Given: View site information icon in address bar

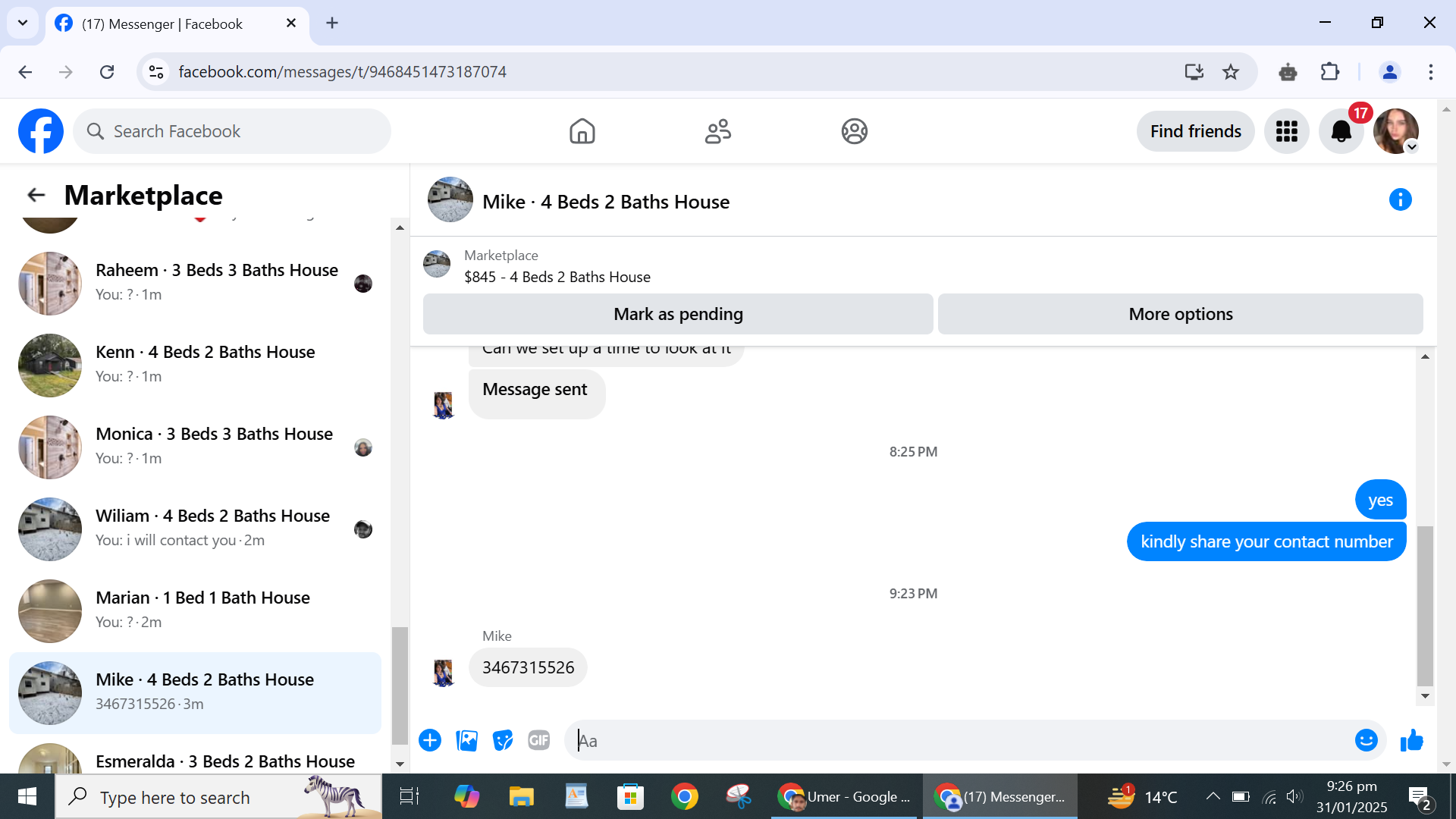Looking at the screenshot, I should coord(156,72).
